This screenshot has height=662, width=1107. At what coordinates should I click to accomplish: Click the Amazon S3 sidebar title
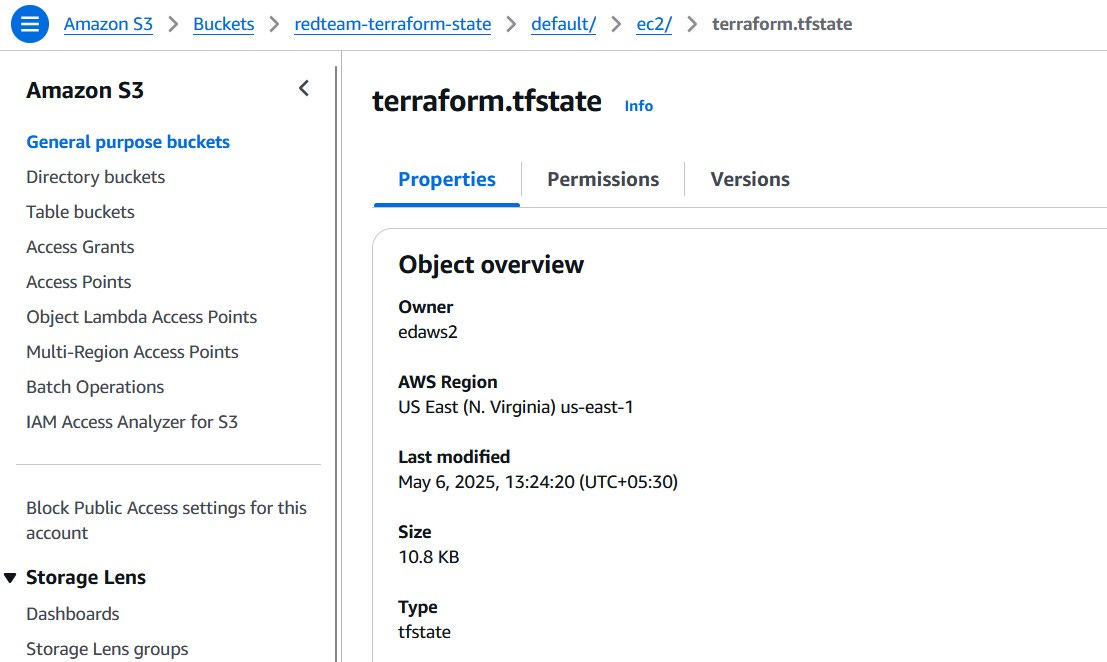(85, 90)
